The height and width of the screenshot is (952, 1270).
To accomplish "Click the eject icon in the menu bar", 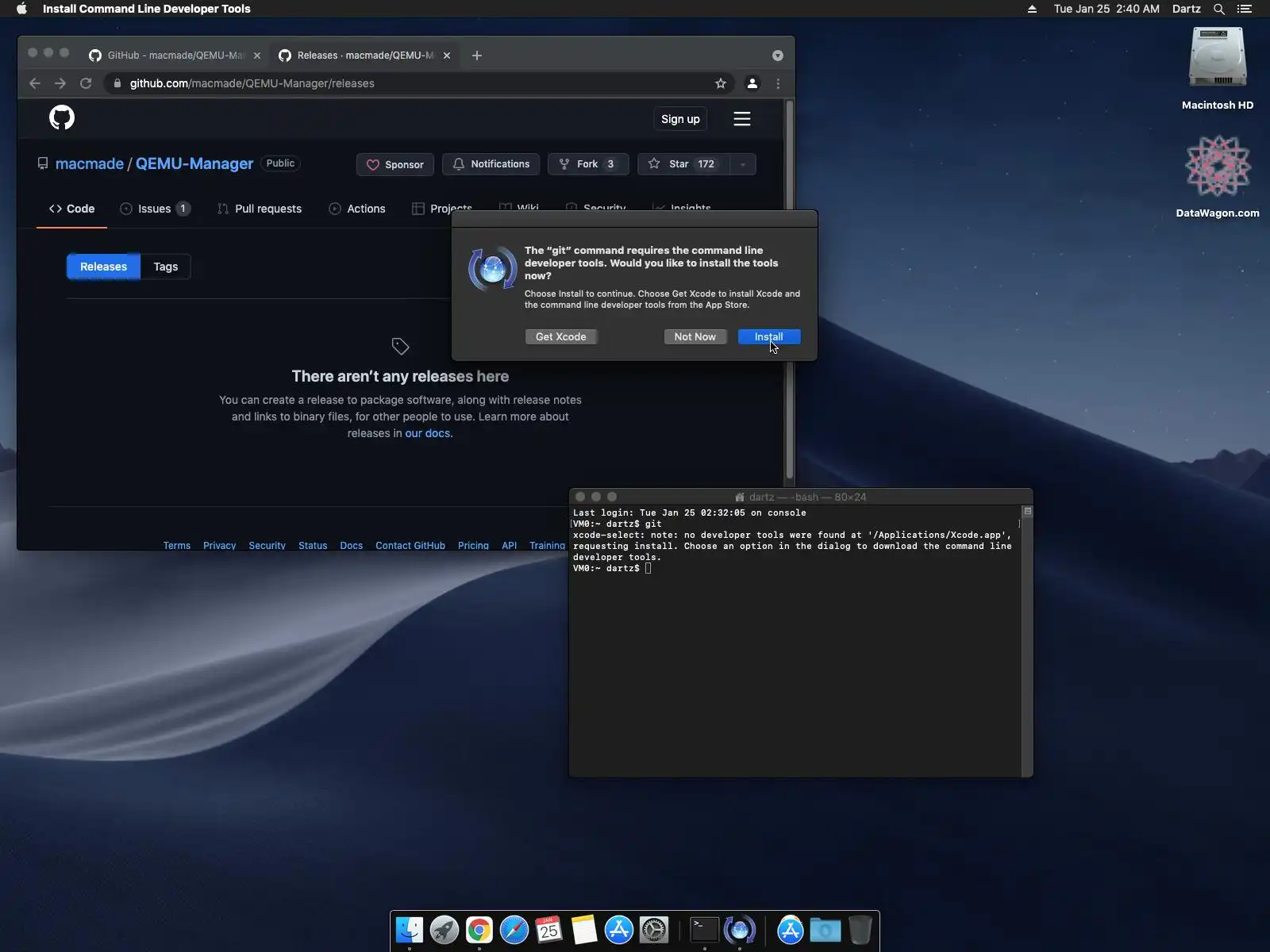I will pos(1032,9).
